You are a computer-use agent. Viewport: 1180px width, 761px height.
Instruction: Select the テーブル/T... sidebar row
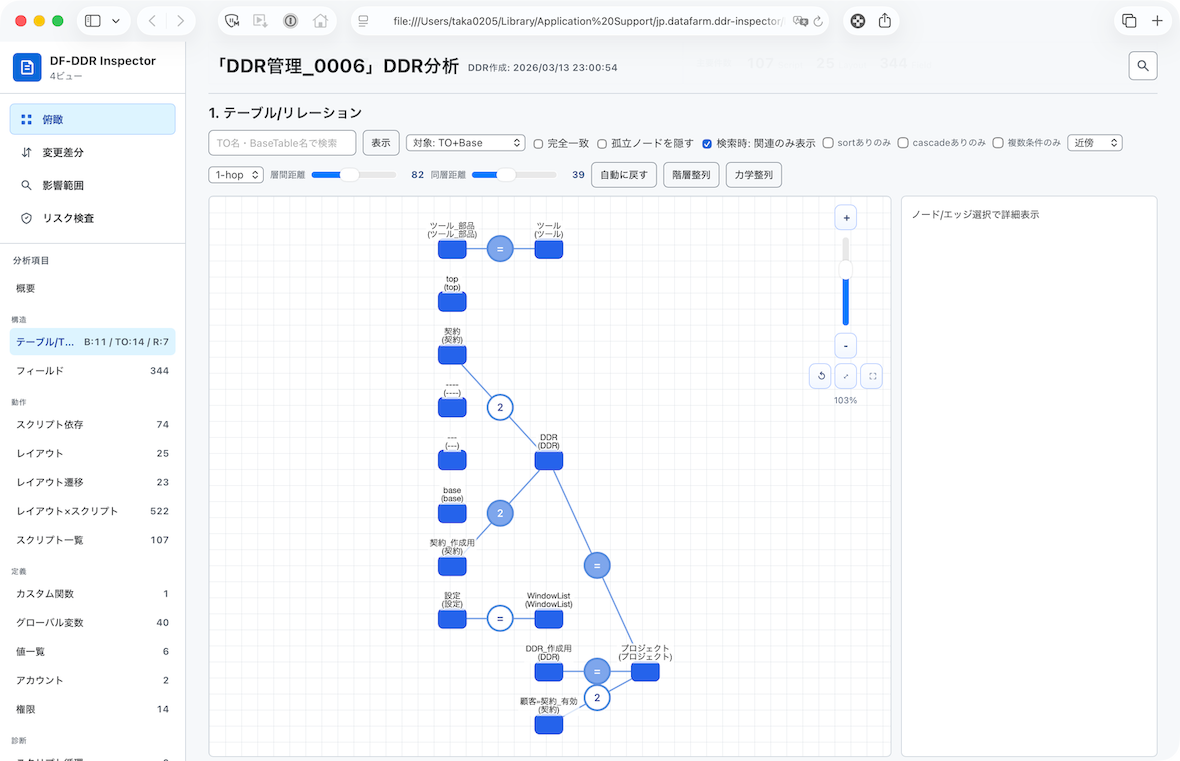pyautogui.click(x=93, y=342)
